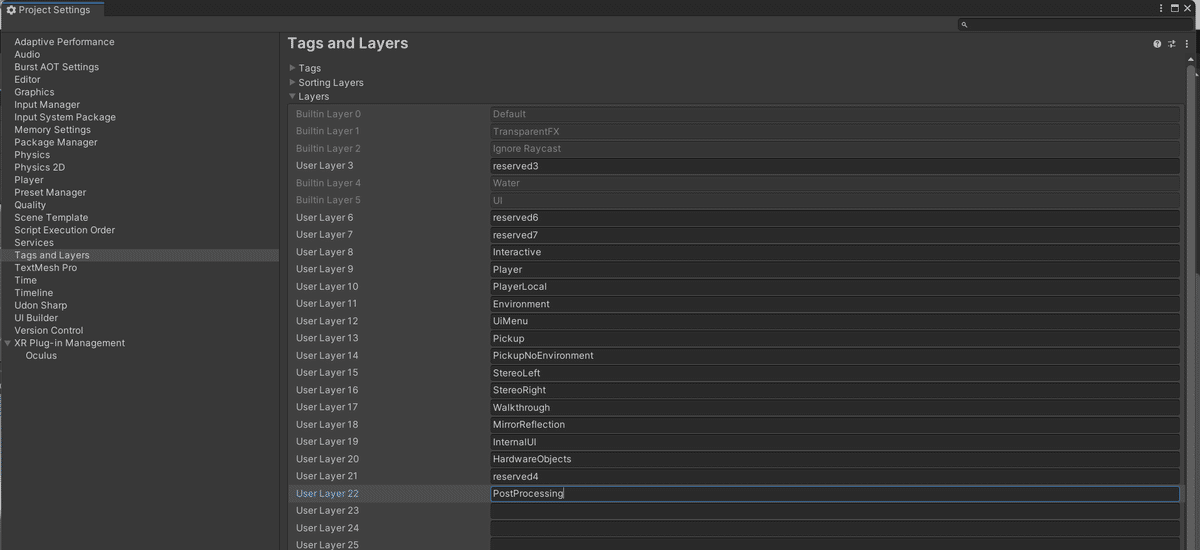Click the PostProcessing layer field
This screenshot has height=550, width=1200.
tap(835, 493)
